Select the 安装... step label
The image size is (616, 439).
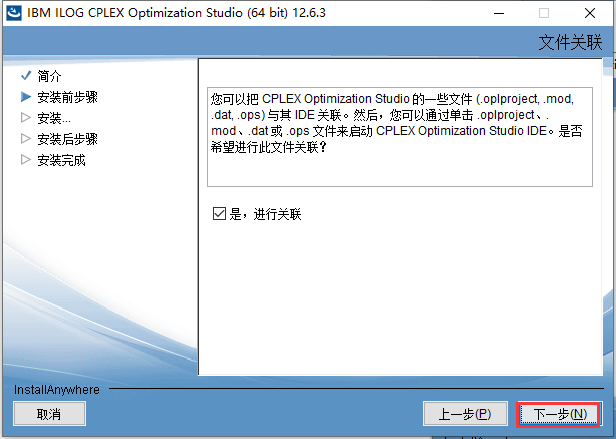click(x=54, y=118)
